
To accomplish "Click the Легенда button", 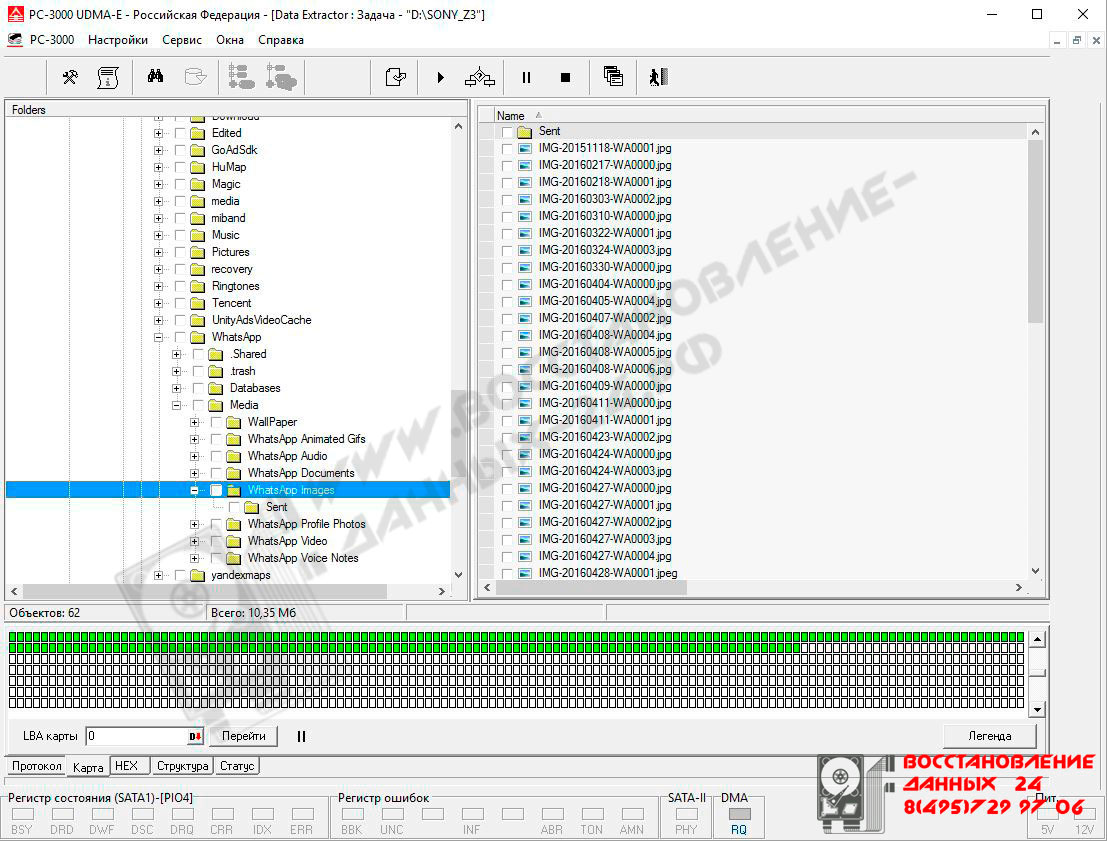I will [989, 736].
